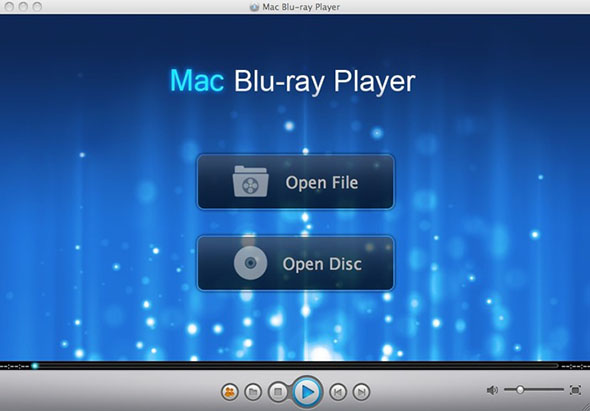
Task: Toggle fullscreen mode icon
Action: click(575, 390)
